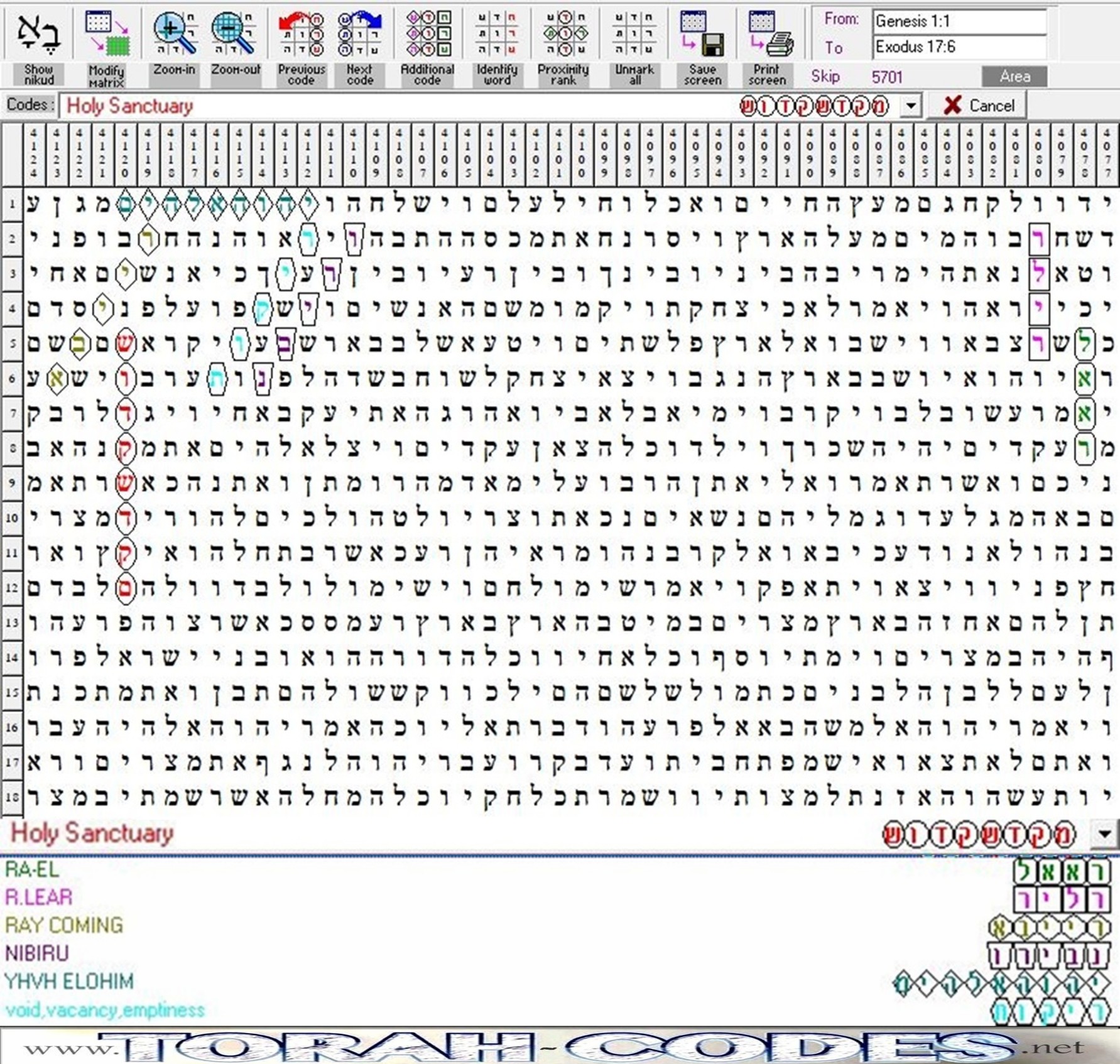This screenshot has height=1064, width=1120.
Task: Click column header 4120
Action: pos(125,154)
